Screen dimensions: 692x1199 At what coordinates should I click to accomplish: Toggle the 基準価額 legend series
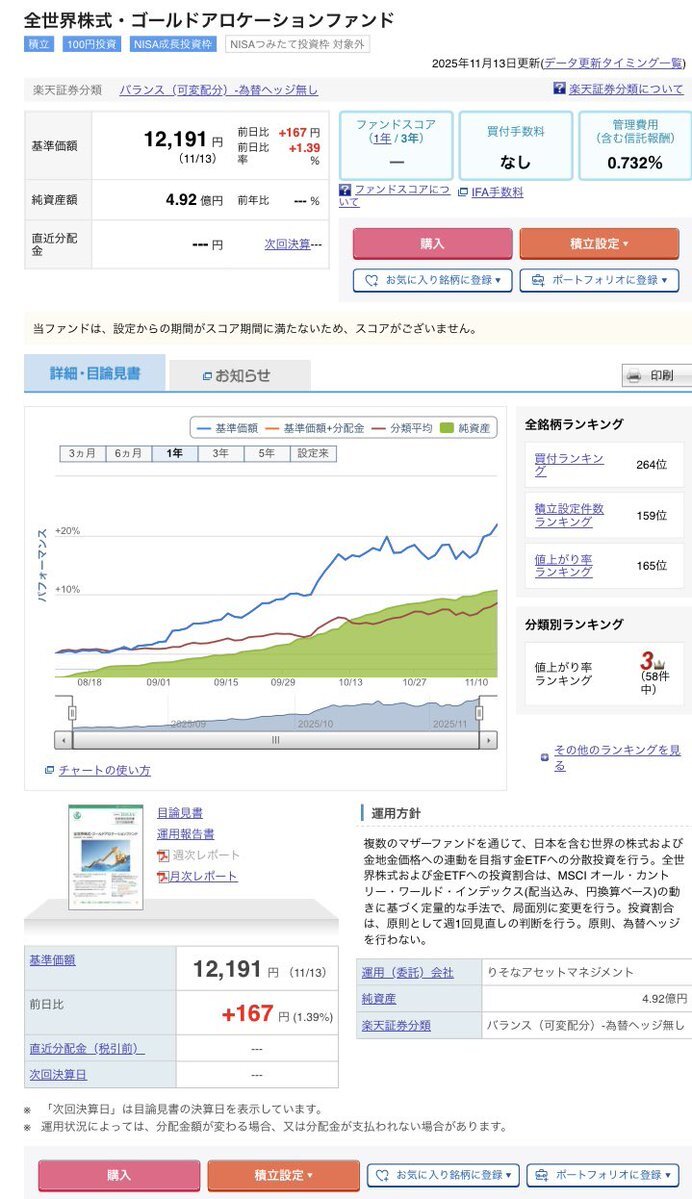tap(227, 428)
